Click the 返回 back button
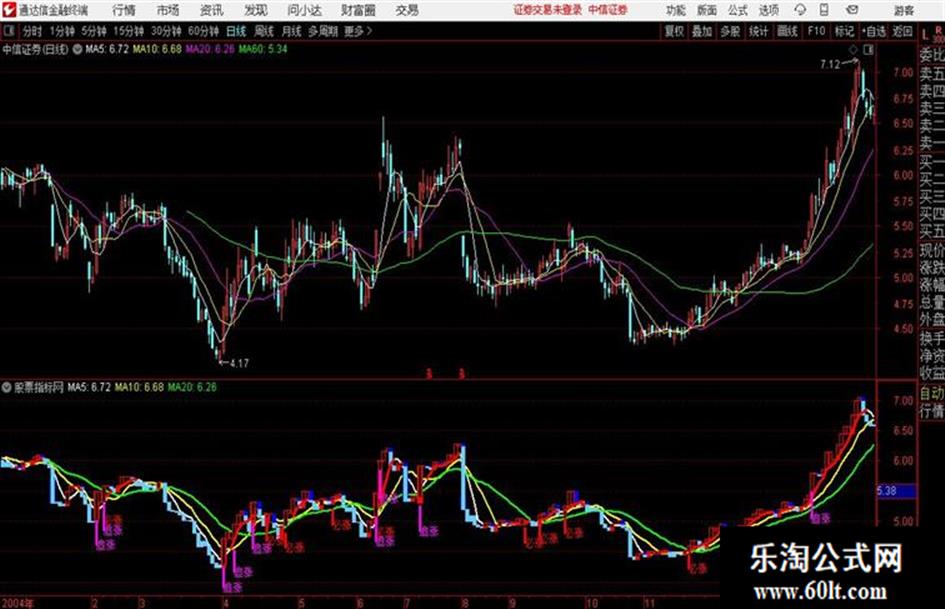Image resolution: width=945 pixels, height=609 pixels. click(902, 31)
